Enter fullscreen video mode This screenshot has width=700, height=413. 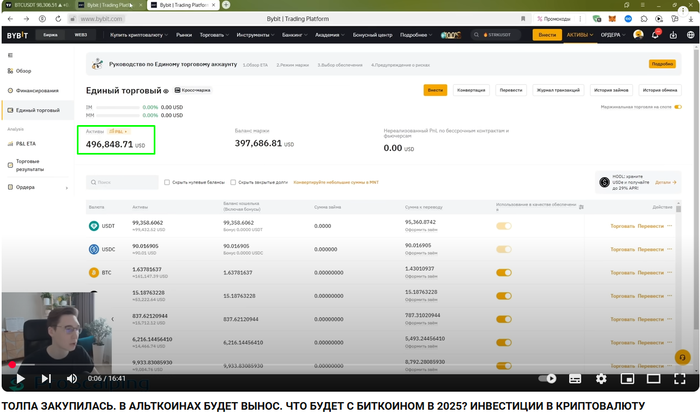click(679, 379)
